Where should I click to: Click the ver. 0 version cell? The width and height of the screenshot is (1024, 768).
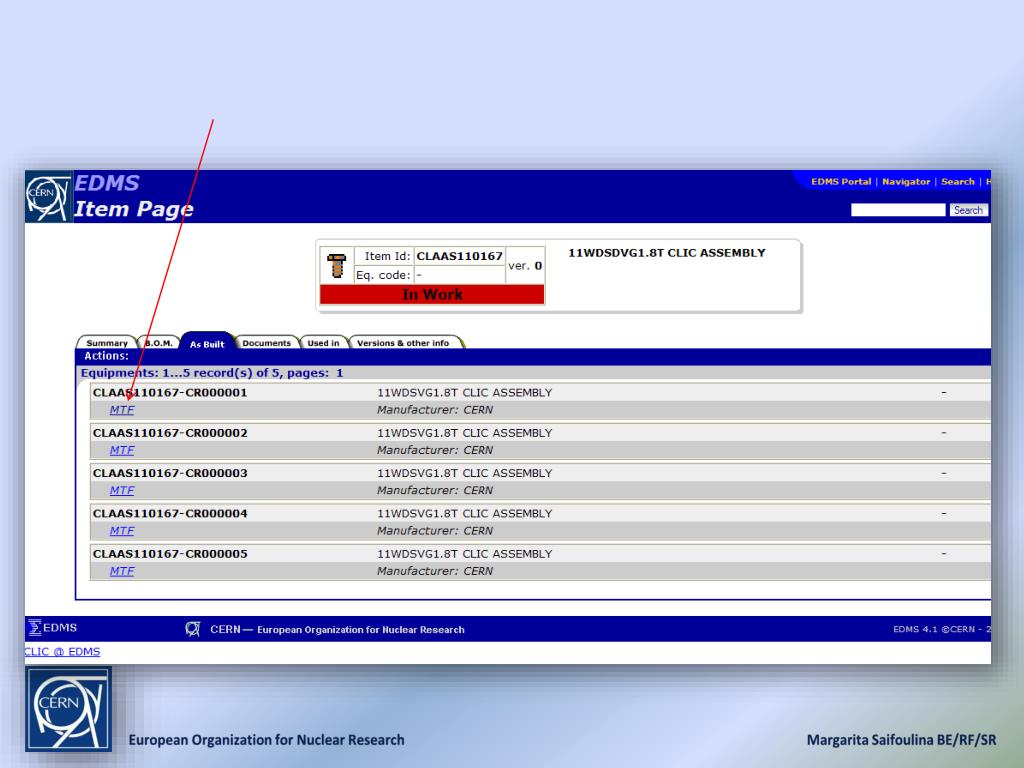coord(525,266)
